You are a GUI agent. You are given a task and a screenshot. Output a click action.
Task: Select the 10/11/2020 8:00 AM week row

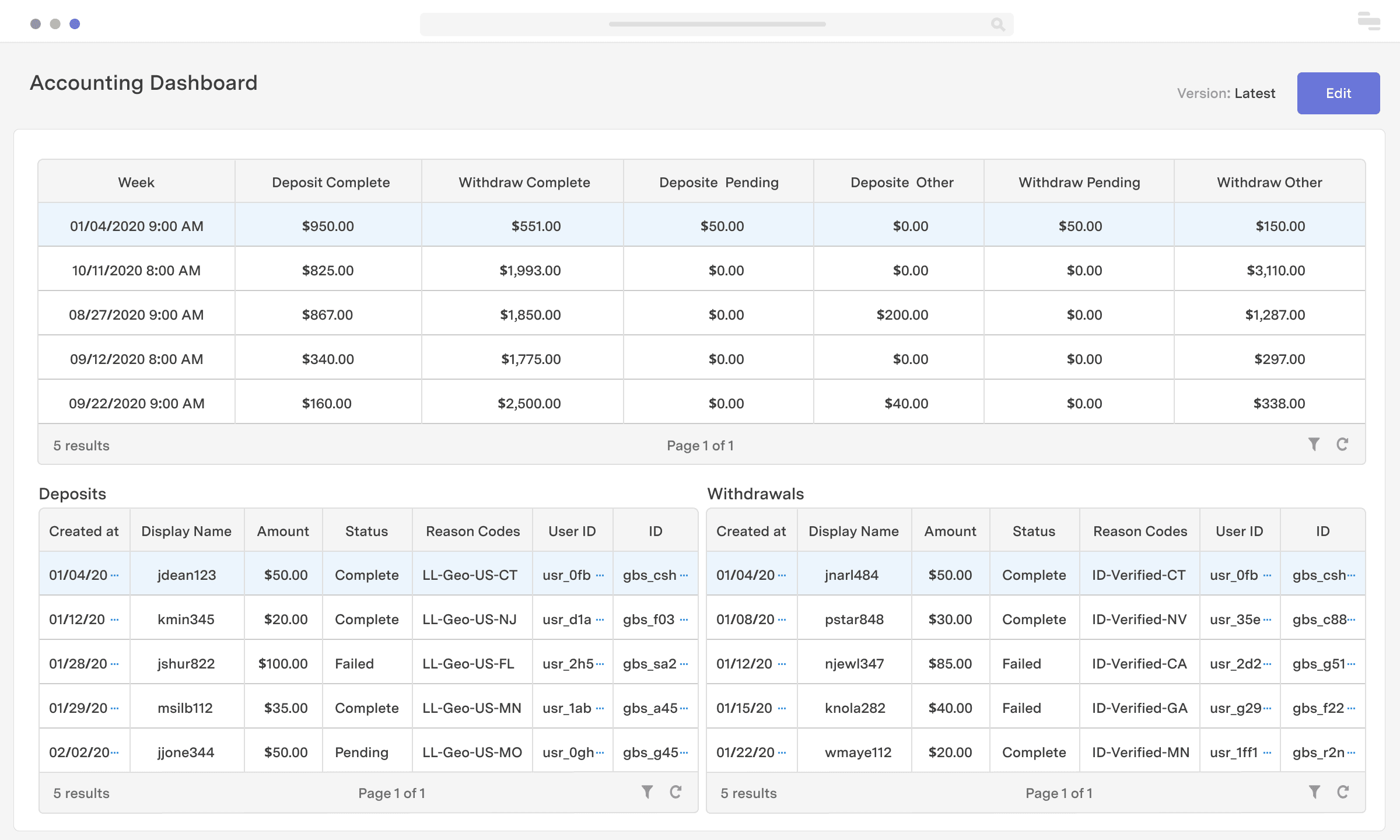coord(136,270)
